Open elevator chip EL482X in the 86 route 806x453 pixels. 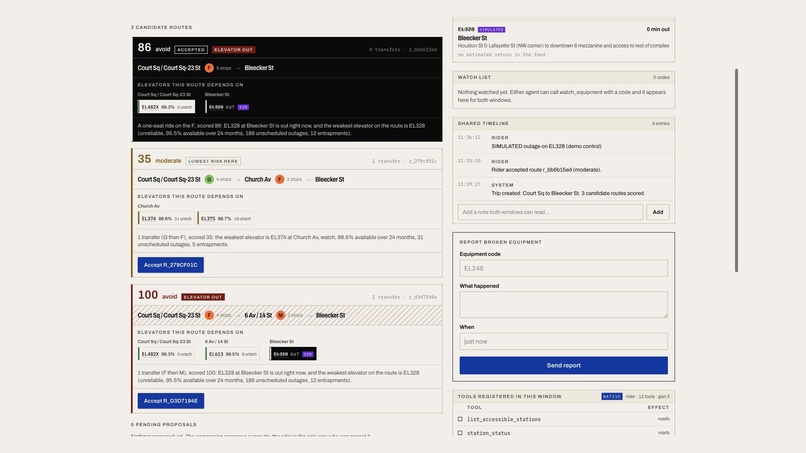pos(167,107)
